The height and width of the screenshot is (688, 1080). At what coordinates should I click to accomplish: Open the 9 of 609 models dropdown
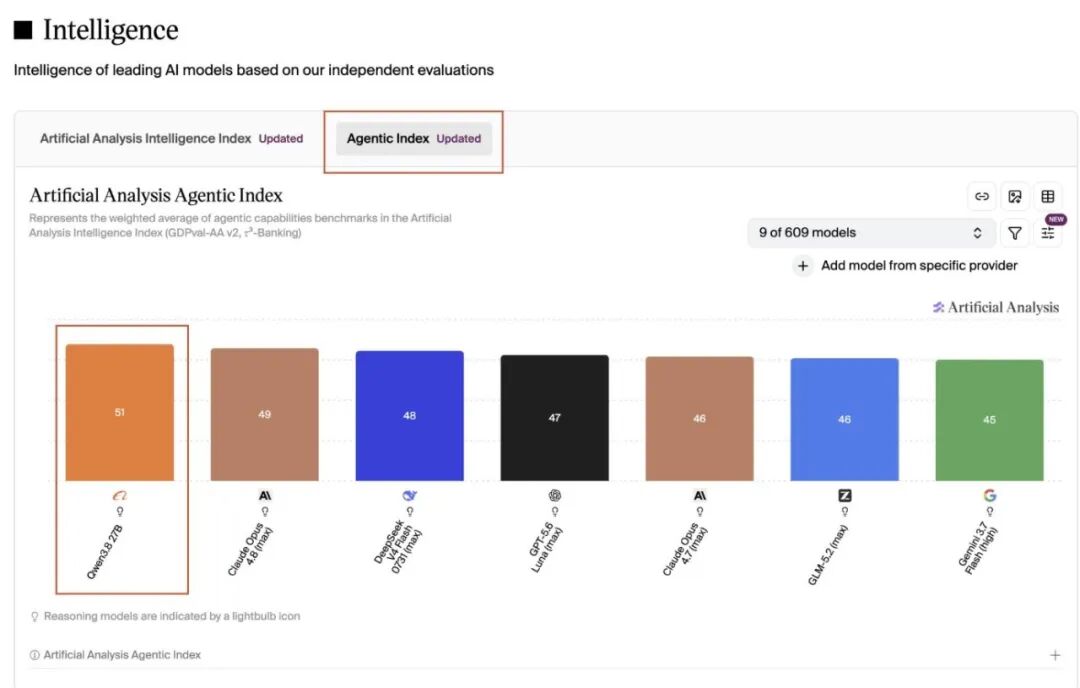(x=871, y=233)
